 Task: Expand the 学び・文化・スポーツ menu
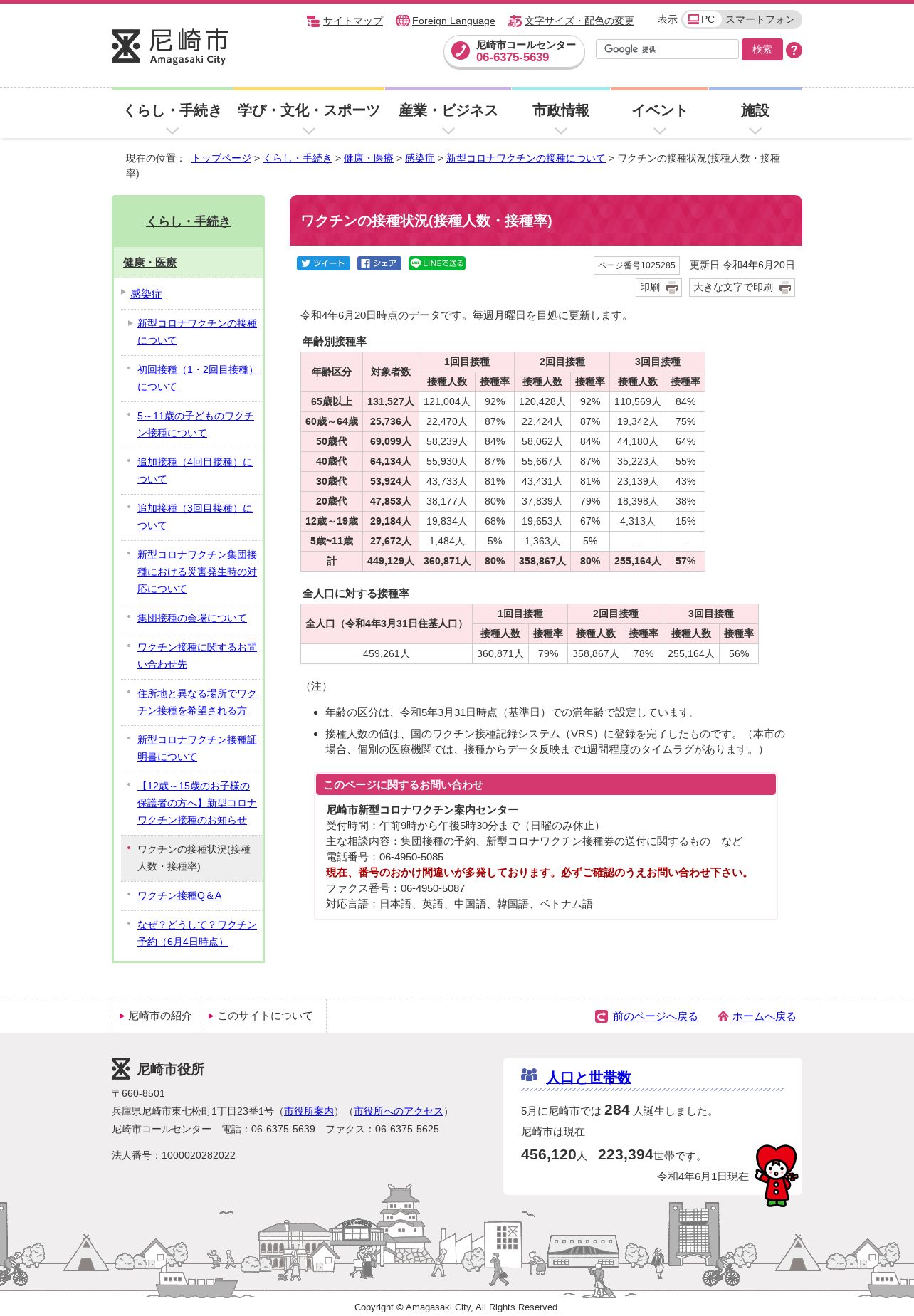309,114
